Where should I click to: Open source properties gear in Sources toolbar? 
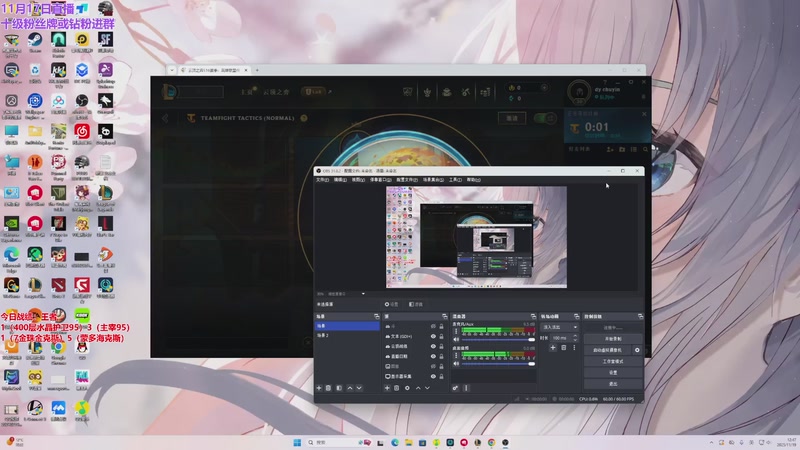tap(407, 388)
